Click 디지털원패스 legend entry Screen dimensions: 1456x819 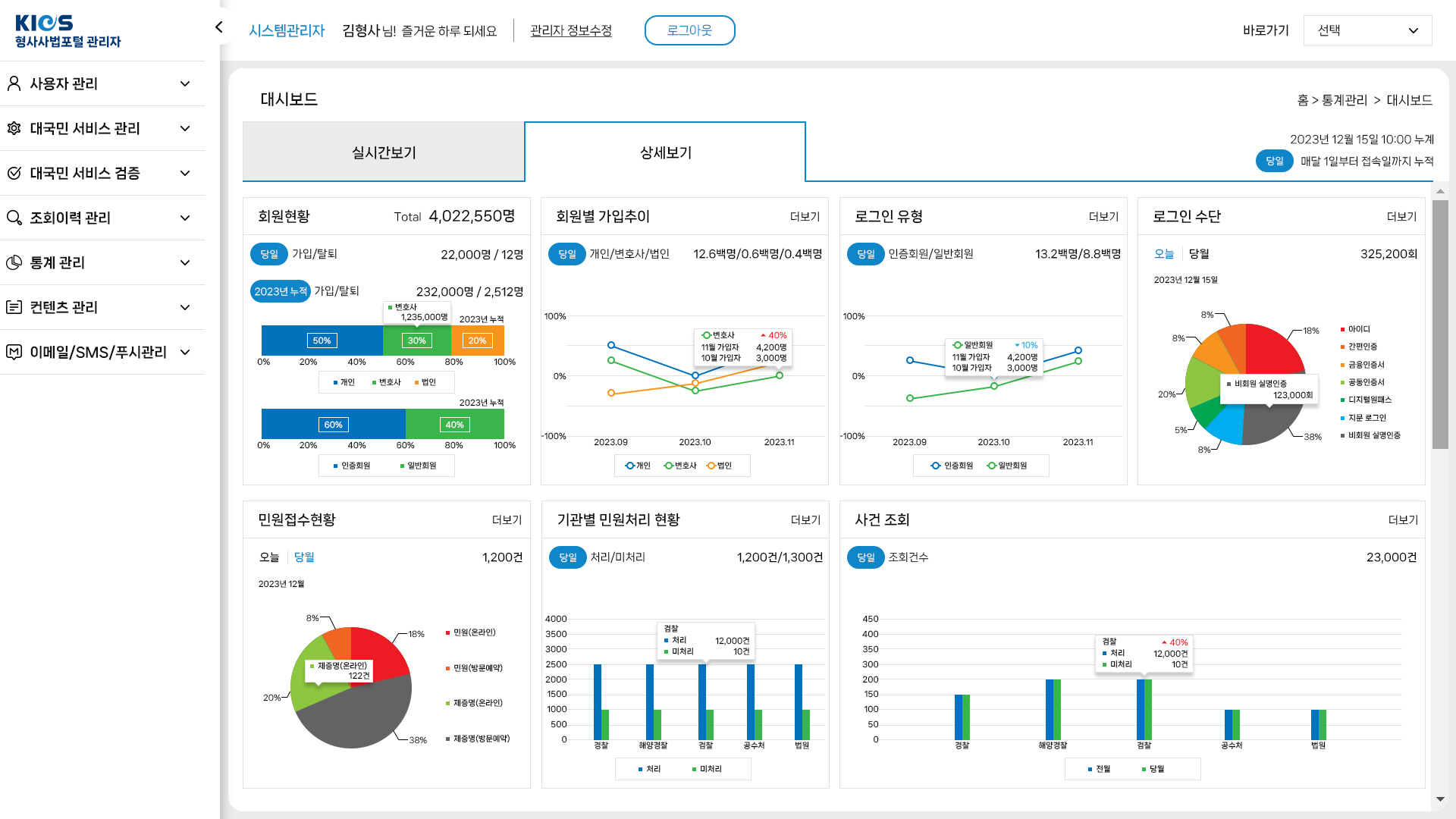point(1366,400)
